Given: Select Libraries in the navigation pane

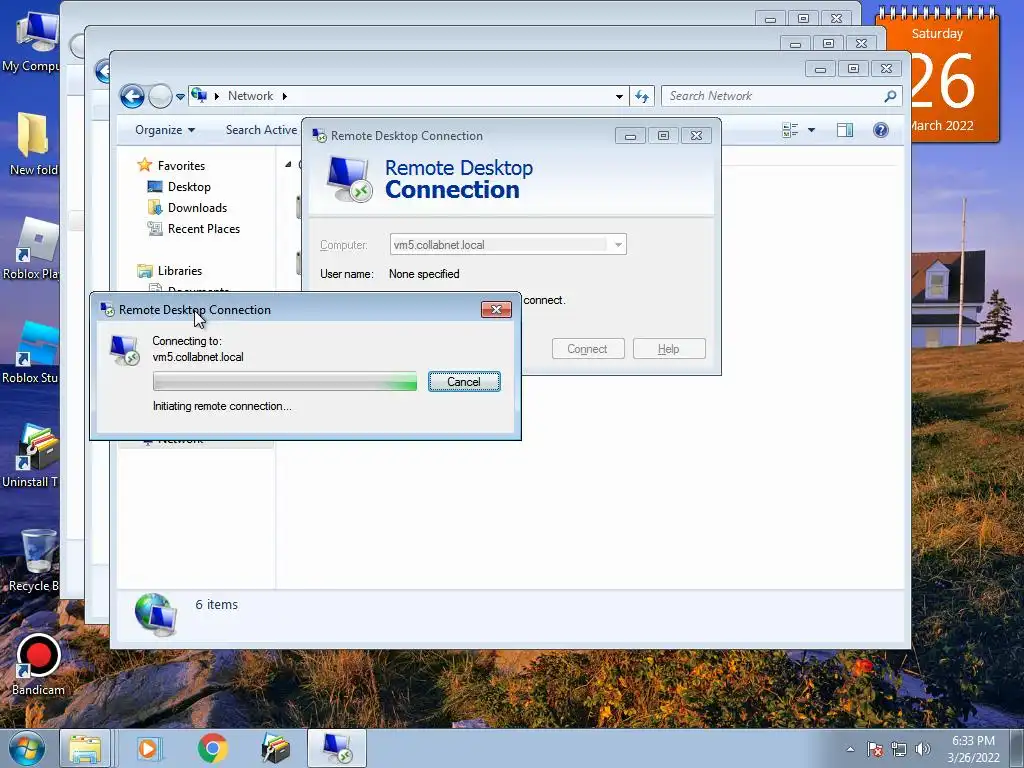Looking at the screenshot, I should [x=180, y=270].
